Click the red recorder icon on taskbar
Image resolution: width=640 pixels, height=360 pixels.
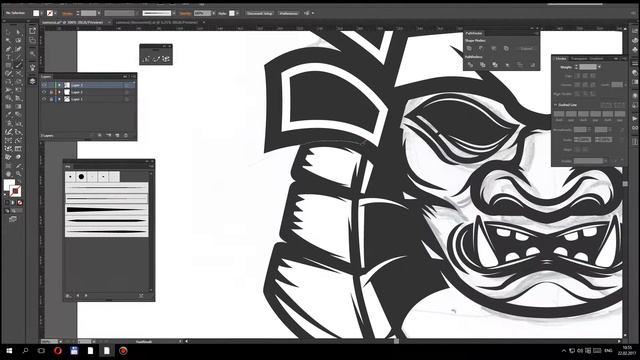(123, 351)
